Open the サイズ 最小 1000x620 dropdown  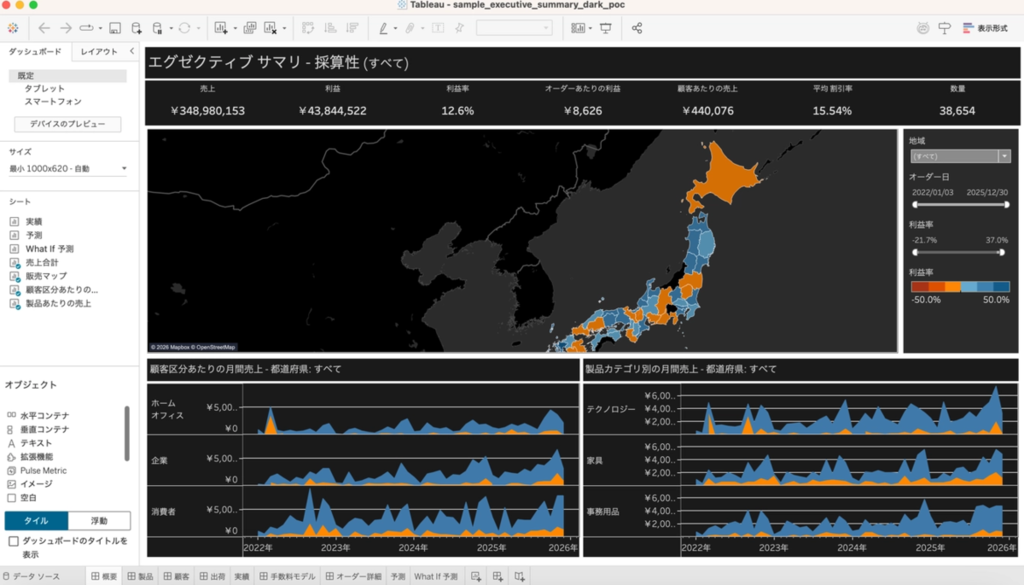68,168
